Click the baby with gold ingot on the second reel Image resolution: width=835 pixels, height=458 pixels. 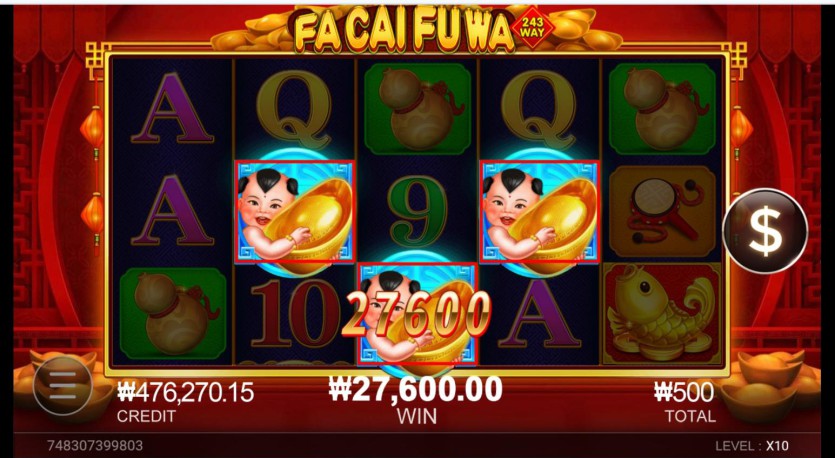pyautogui.click(x=295, y=212)
